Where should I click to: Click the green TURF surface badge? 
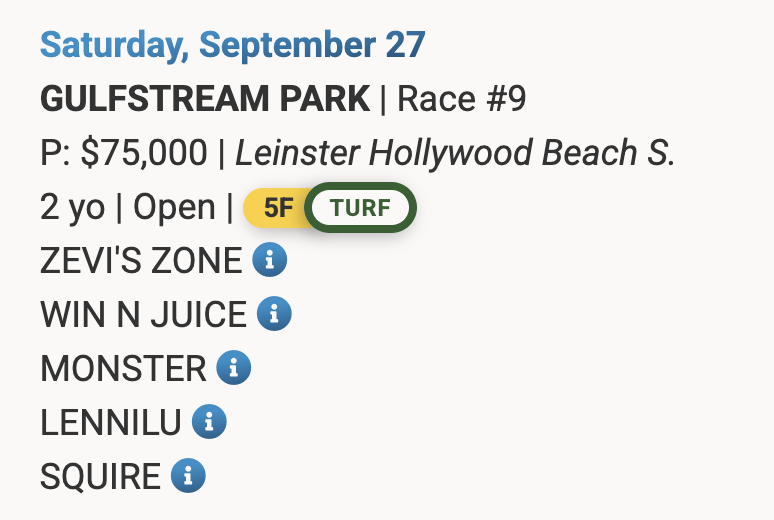coord(360,208)
